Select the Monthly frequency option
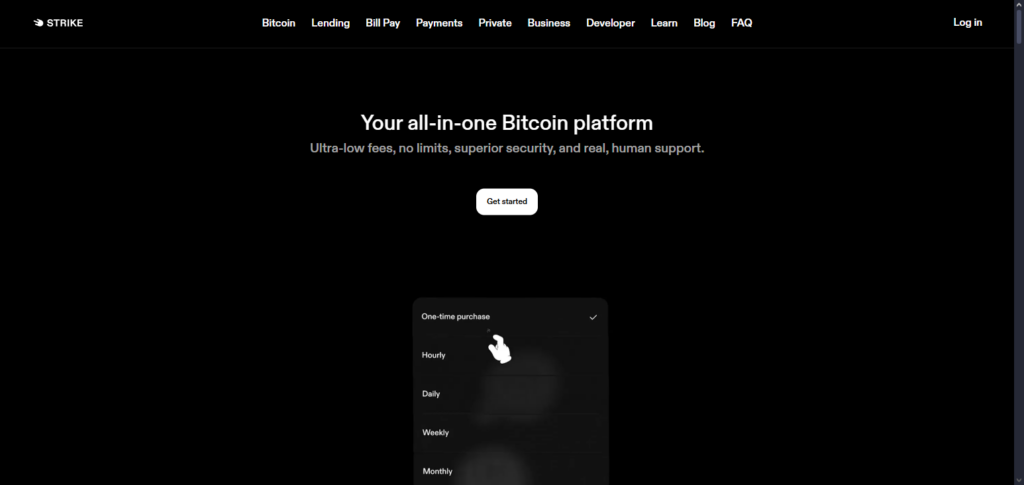This screenshot has width=1024, height=485. [510, 471]
